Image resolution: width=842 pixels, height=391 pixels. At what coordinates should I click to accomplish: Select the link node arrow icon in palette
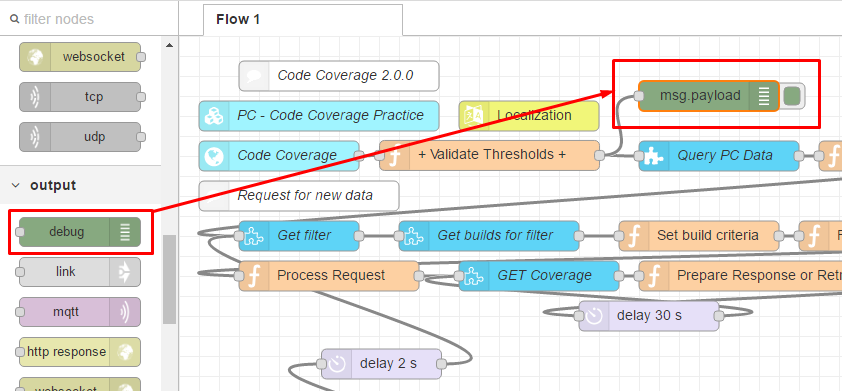point(125,272)
